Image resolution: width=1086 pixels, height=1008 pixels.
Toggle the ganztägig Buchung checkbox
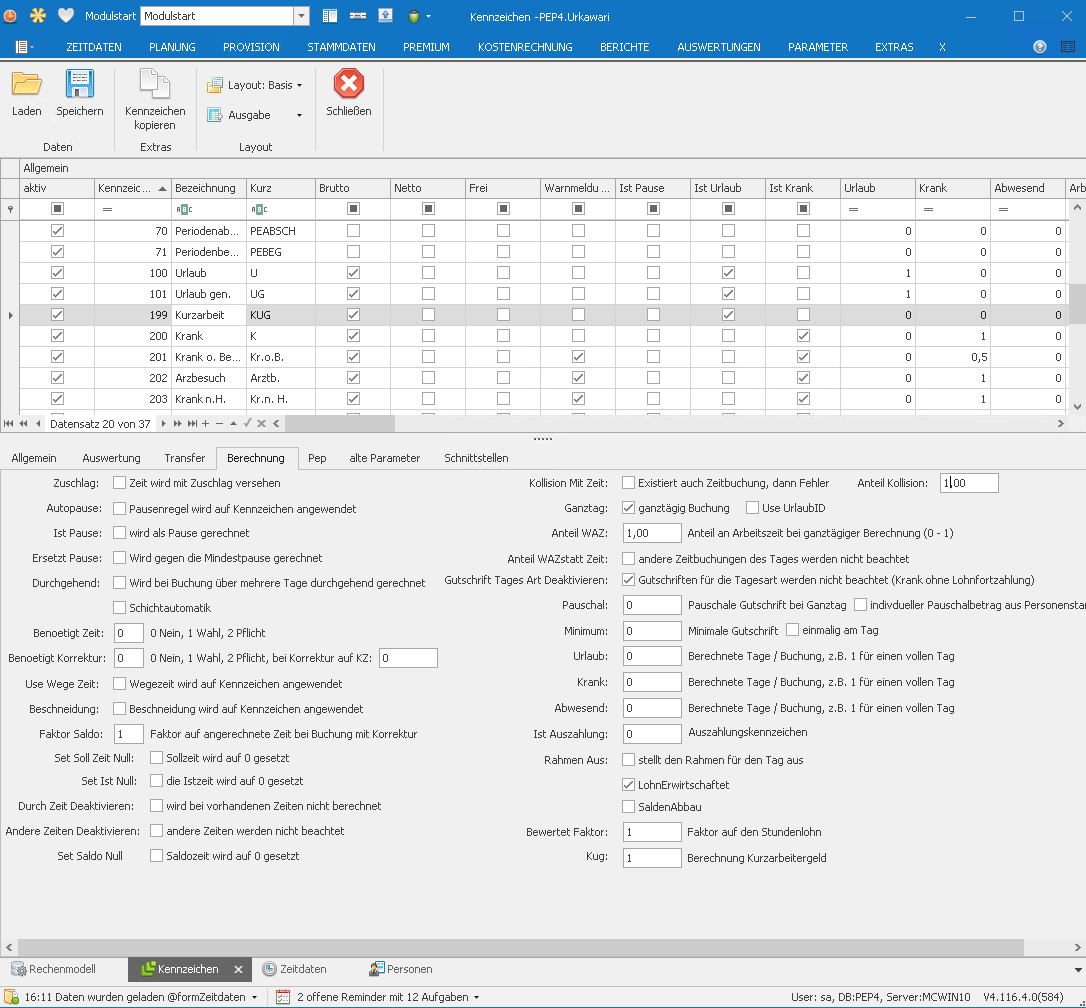pos(629,508)
